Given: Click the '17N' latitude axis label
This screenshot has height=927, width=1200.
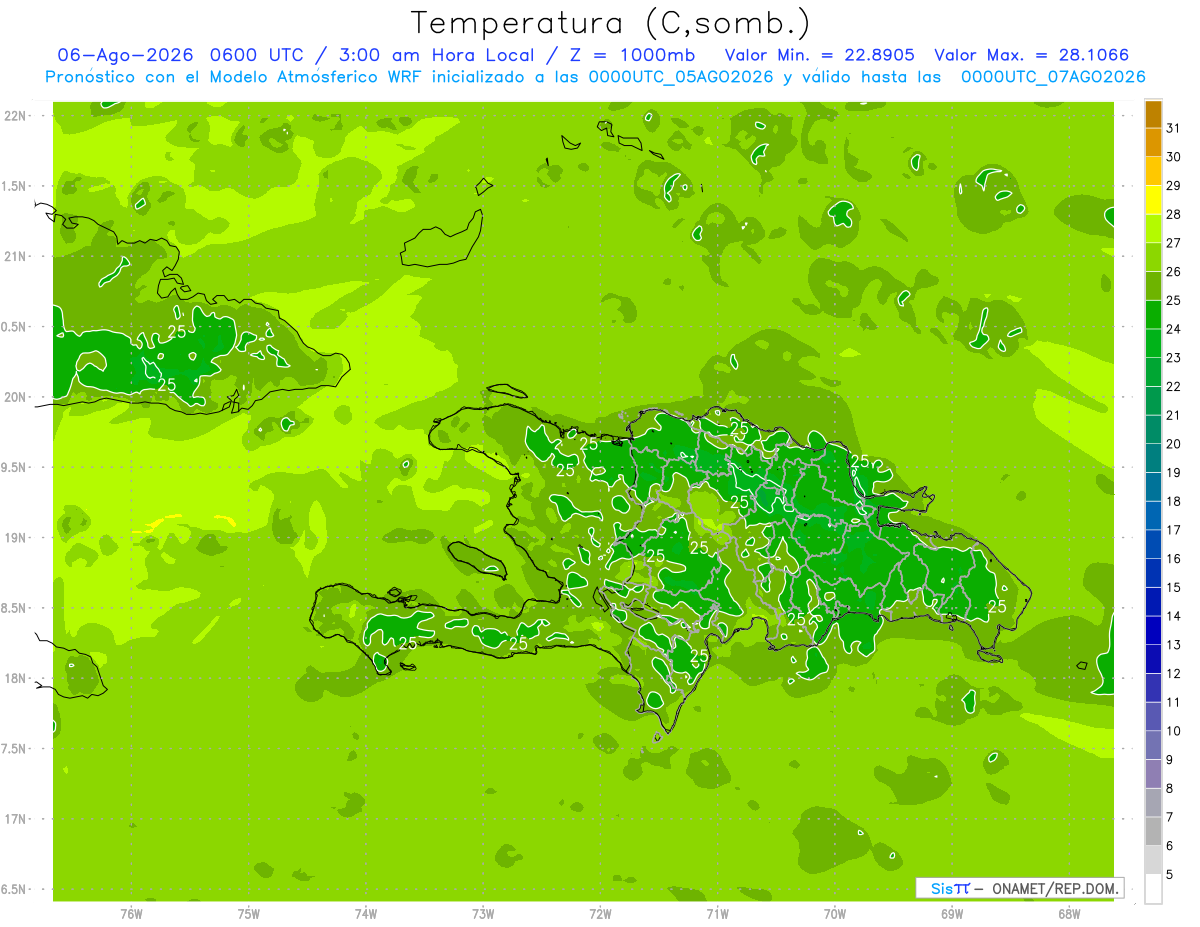Looking at the screenshot, I should (x=16, y=819).
